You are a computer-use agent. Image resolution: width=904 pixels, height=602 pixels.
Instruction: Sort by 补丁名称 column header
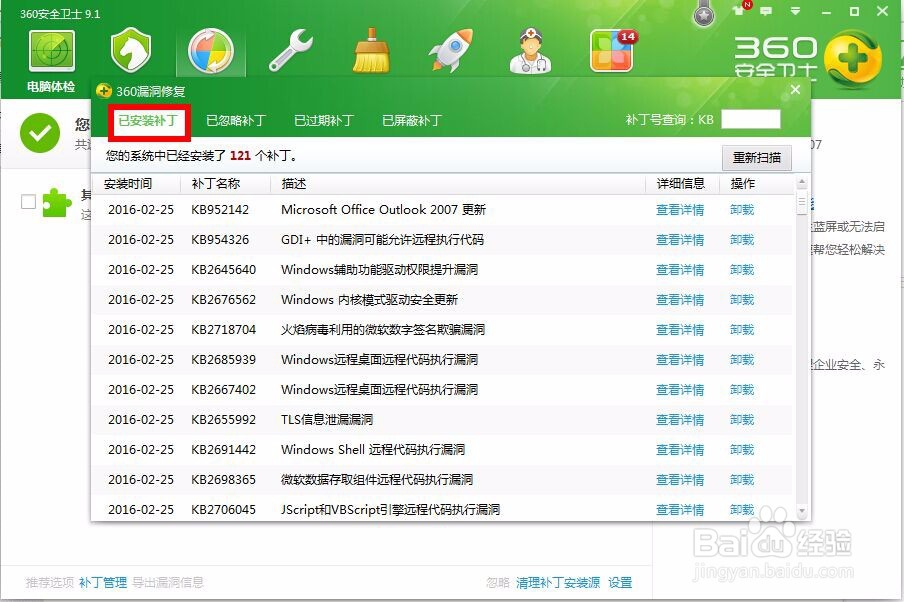216,183
